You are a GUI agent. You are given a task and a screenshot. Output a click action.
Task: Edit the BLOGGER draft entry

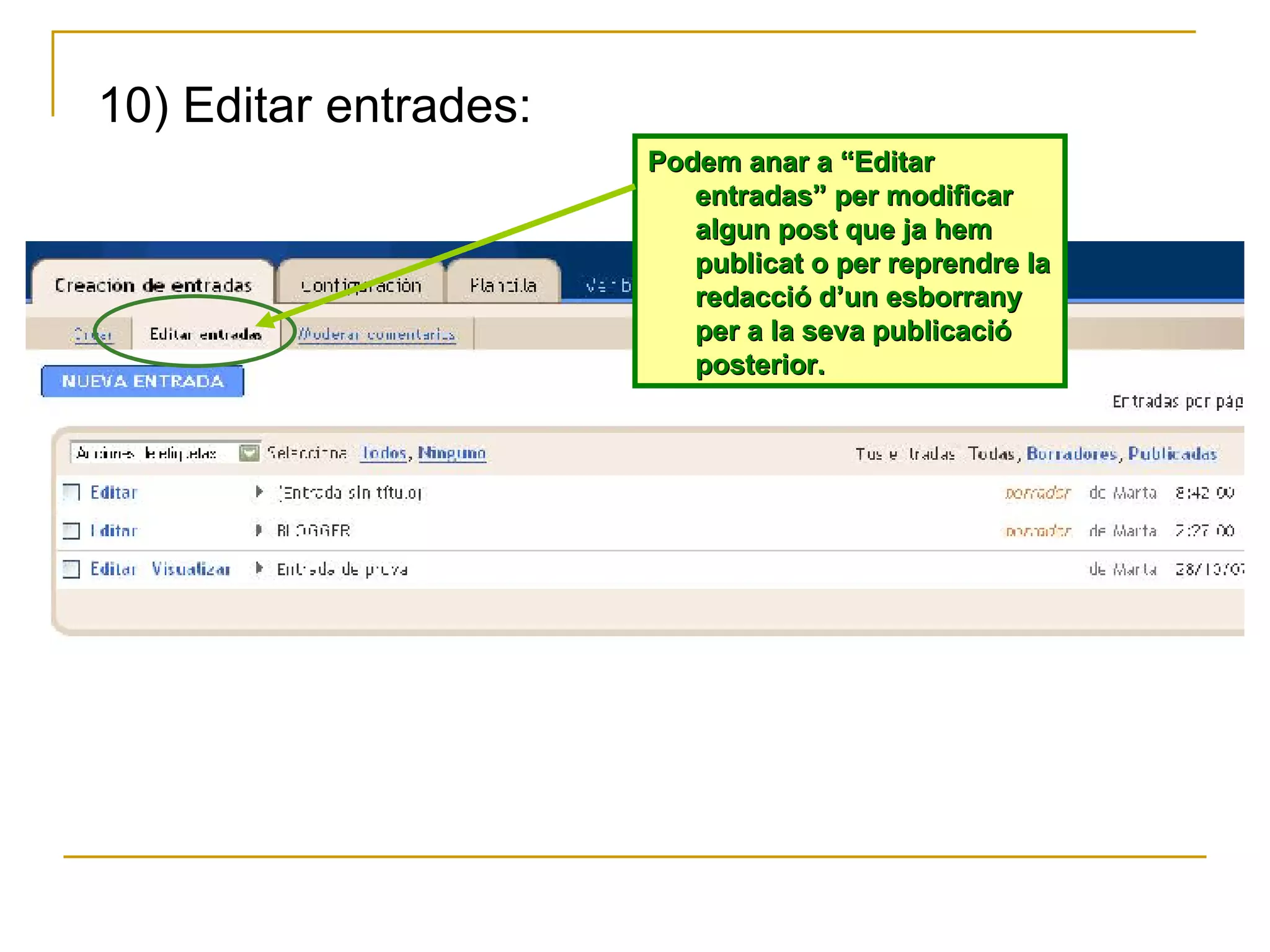click(x=113, y=531)
